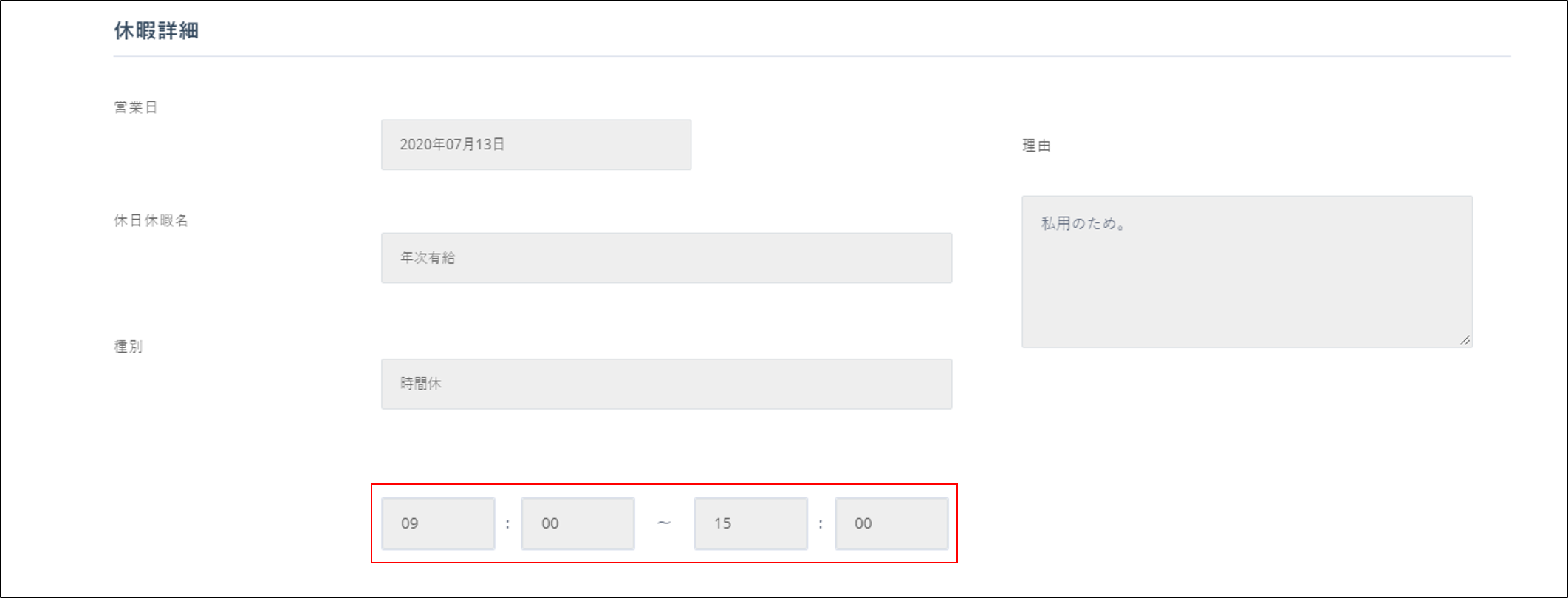
Task: Focus the empty lower part of 理由 textarea
Action: coord(1247,303)
